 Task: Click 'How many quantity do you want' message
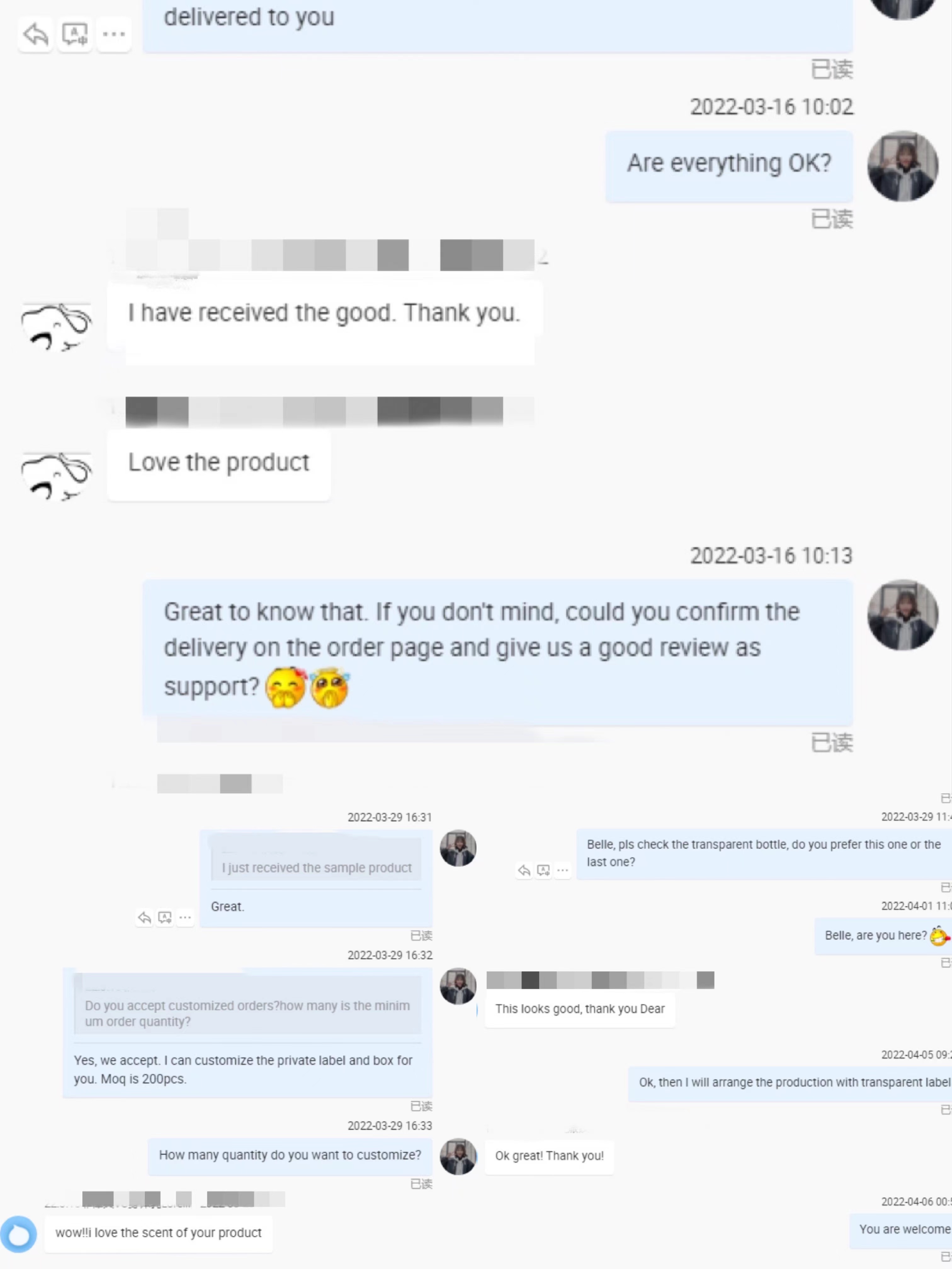(290, 1155)
